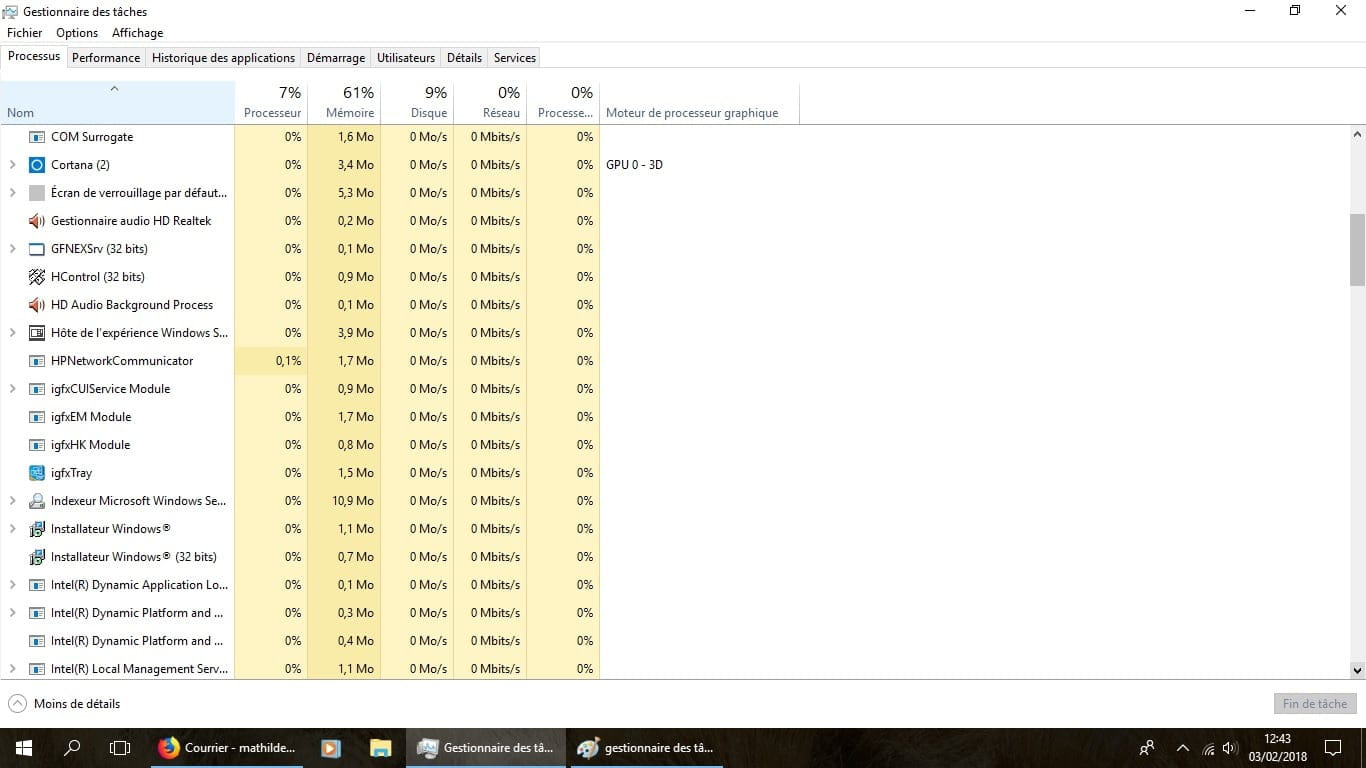This screenshot has height=768, width=1366.
Task: Switch to Historique des applications tab
Action: pos(223,58)
